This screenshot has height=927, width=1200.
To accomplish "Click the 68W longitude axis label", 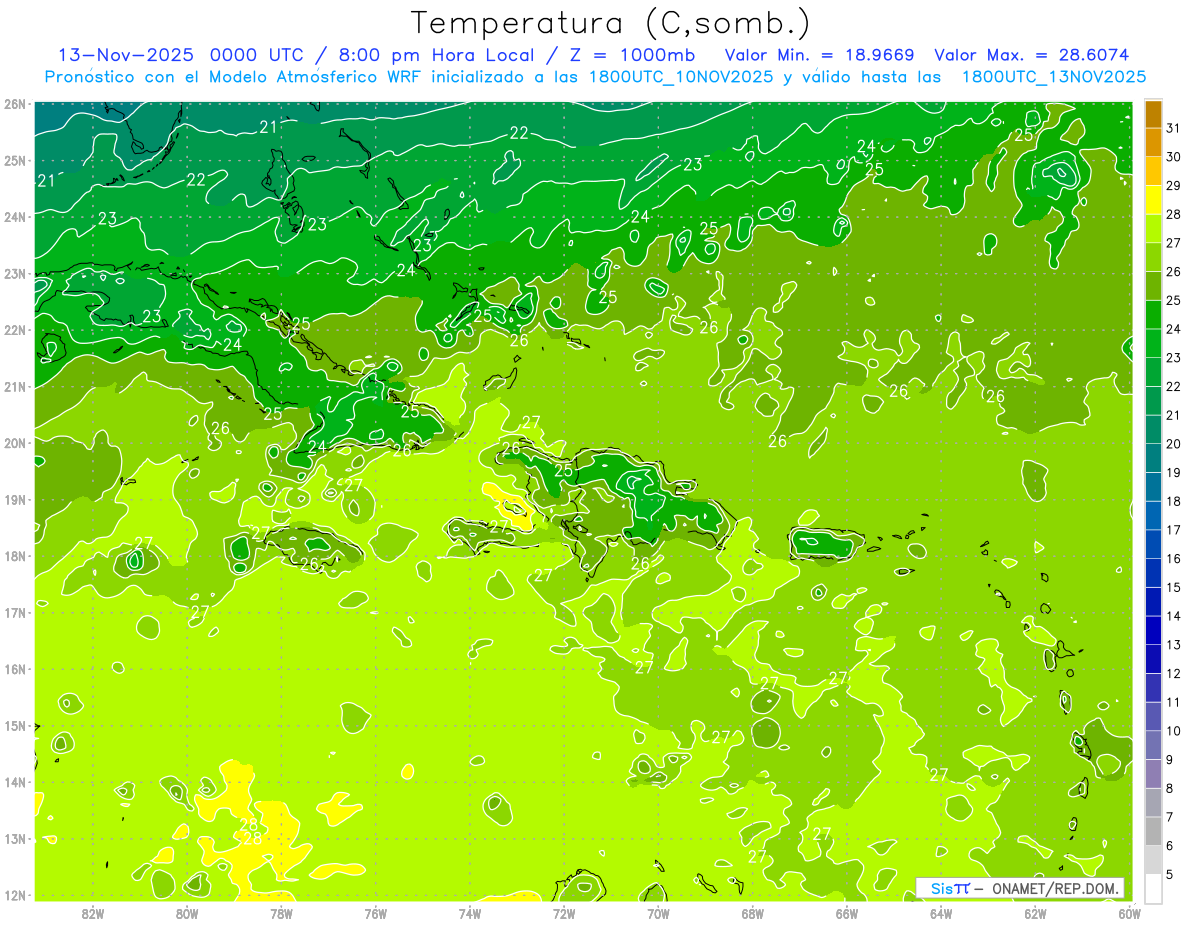I will [752, 912].
